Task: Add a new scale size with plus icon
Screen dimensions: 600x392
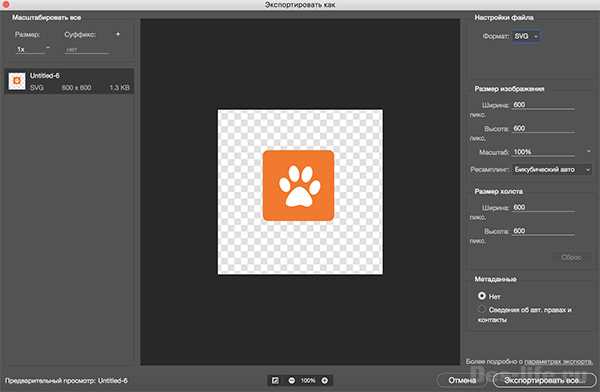Action: click(x=118, y=34)
